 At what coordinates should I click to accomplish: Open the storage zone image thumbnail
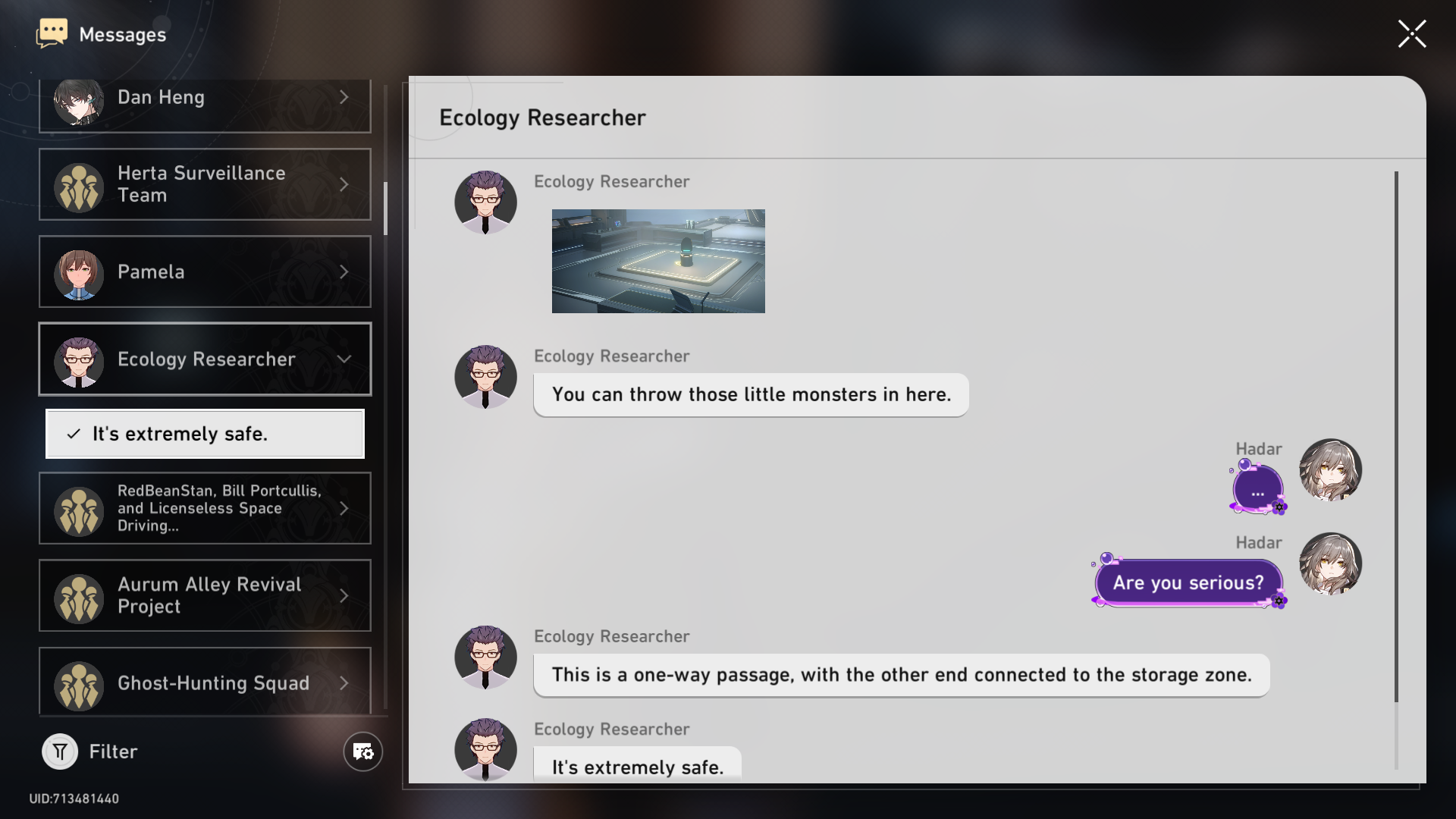click(658, 261)
